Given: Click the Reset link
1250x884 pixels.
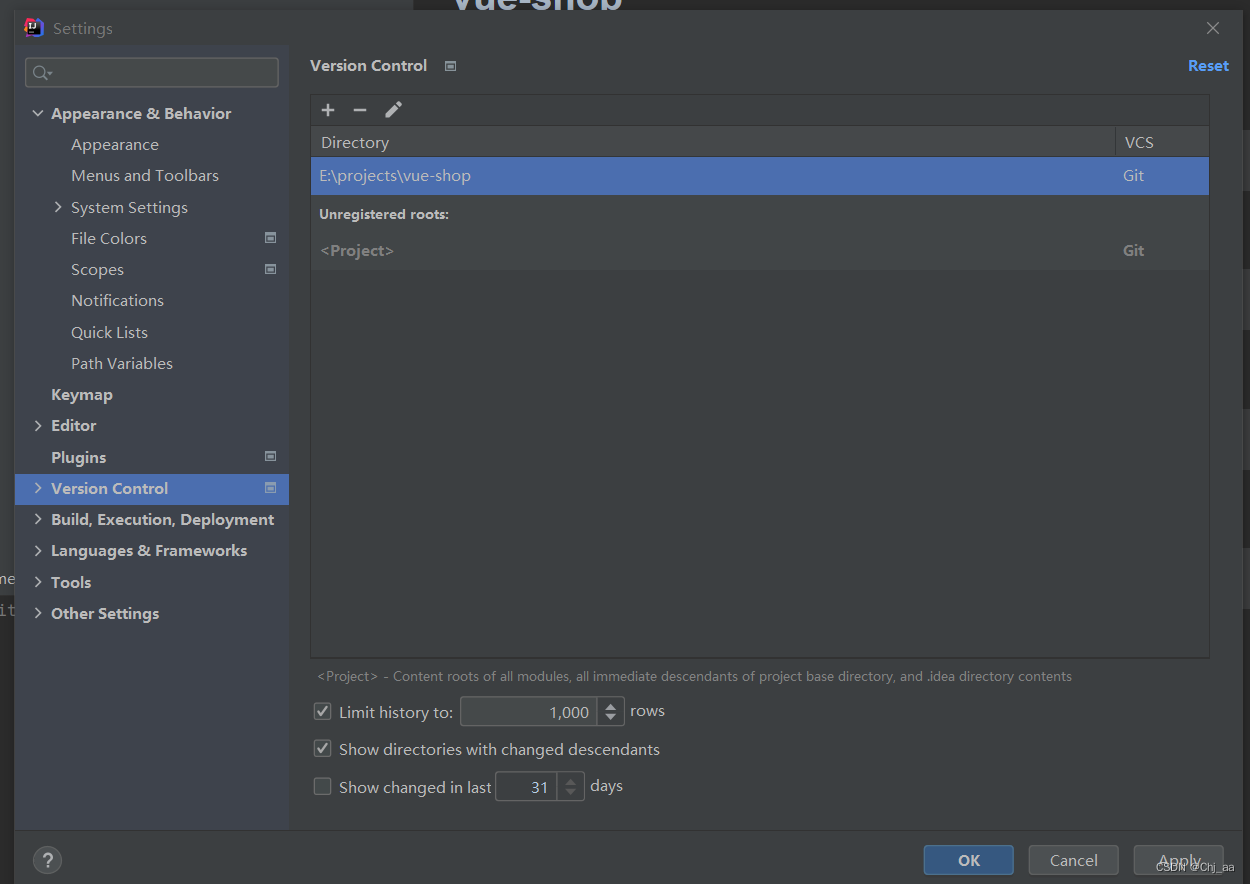Looking at the screenshot, I should [x=1208, y=66].
